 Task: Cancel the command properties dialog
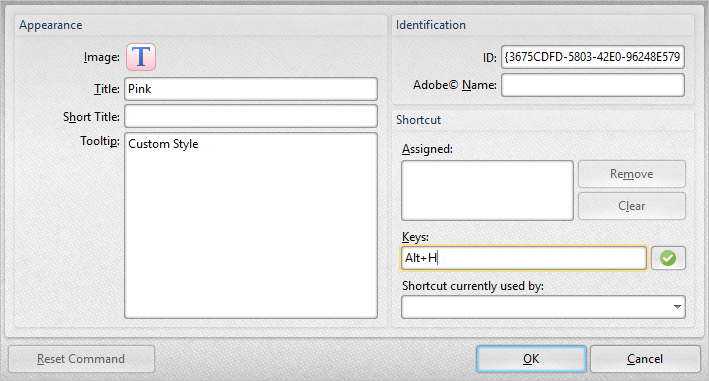pyautogui.click(x=645, y=359)
